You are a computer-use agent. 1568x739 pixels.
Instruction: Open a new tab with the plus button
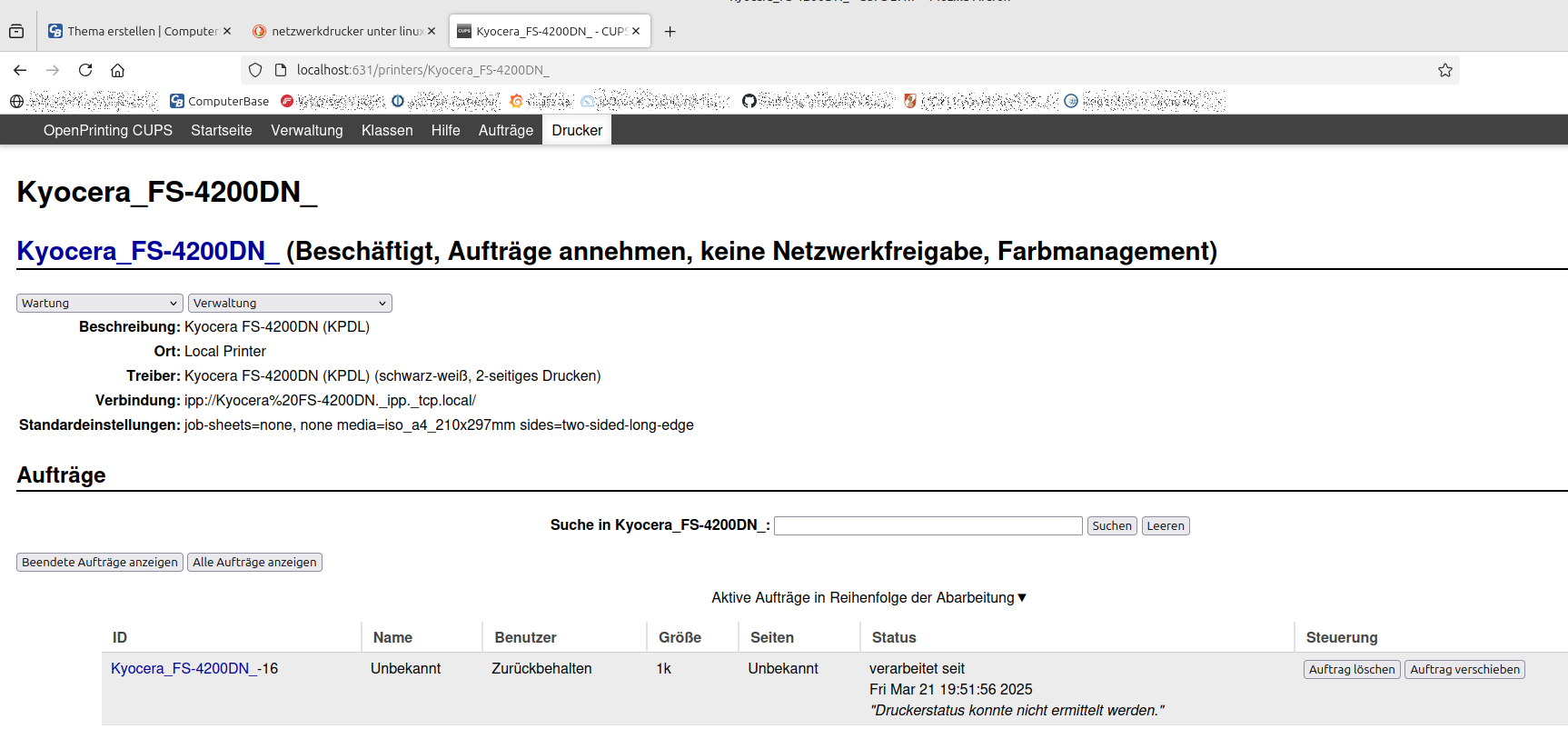(x=670, y=31)
